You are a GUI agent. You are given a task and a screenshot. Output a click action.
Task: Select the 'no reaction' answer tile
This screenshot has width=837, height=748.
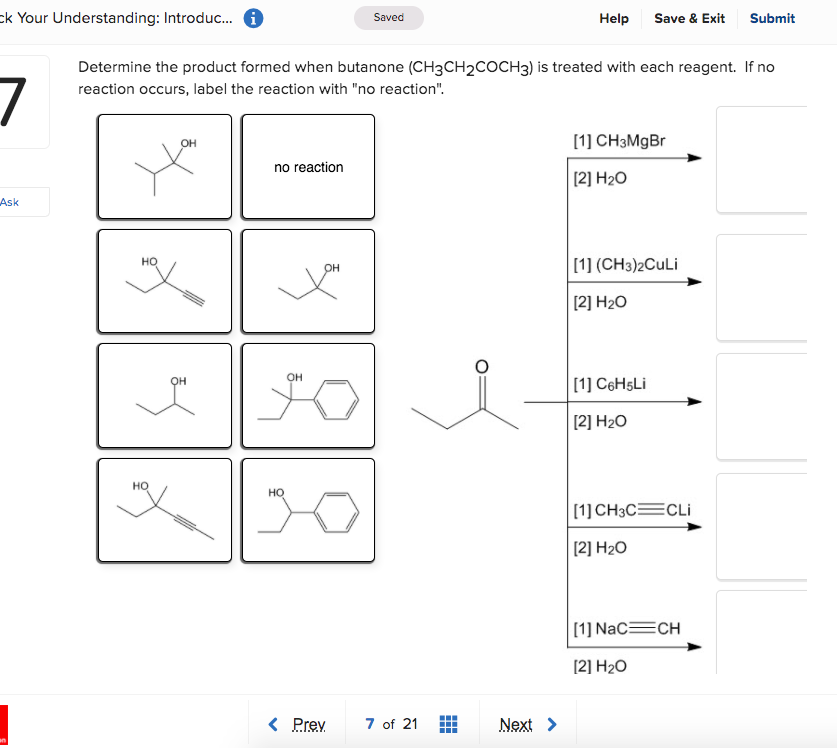[307, 166]
